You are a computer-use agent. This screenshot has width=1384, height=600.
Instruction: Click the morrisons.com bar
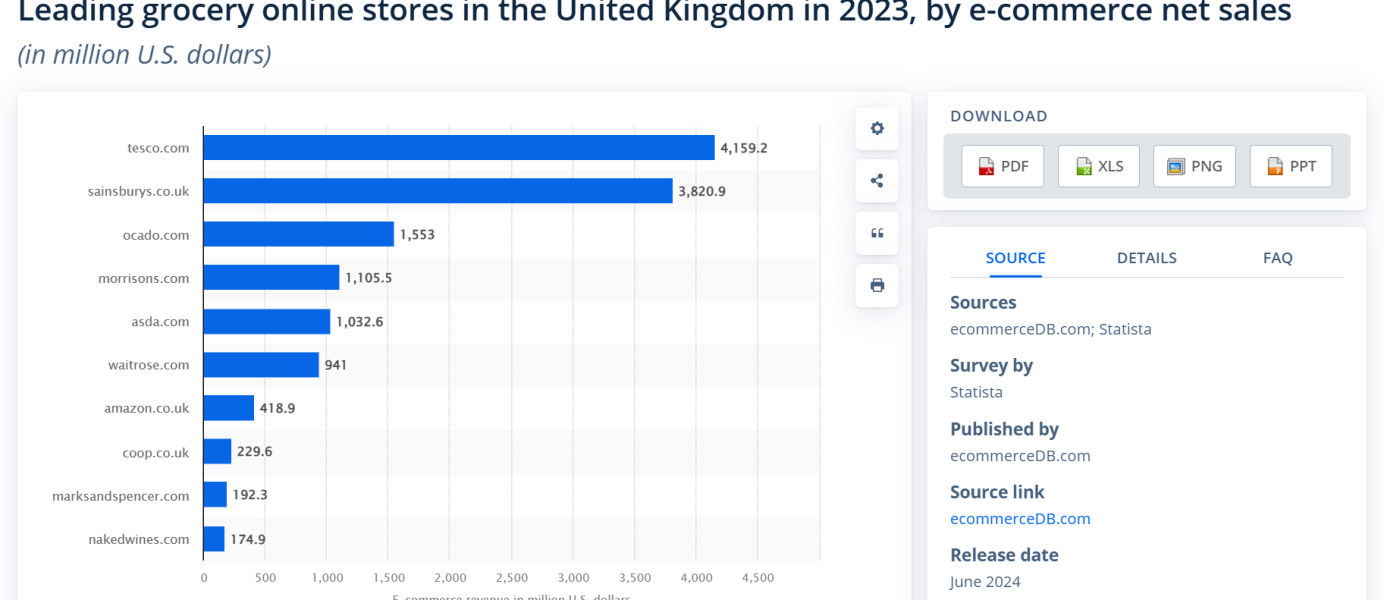271,278
